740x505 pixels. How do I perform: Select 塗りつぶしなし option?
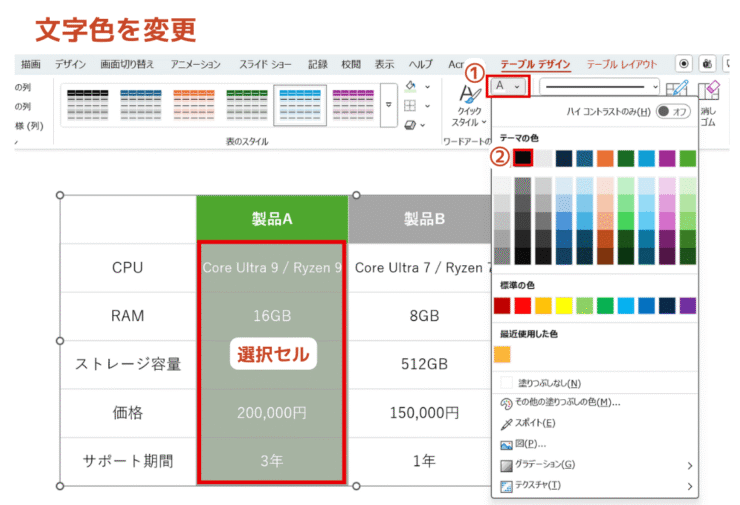(x=549, y=383)
